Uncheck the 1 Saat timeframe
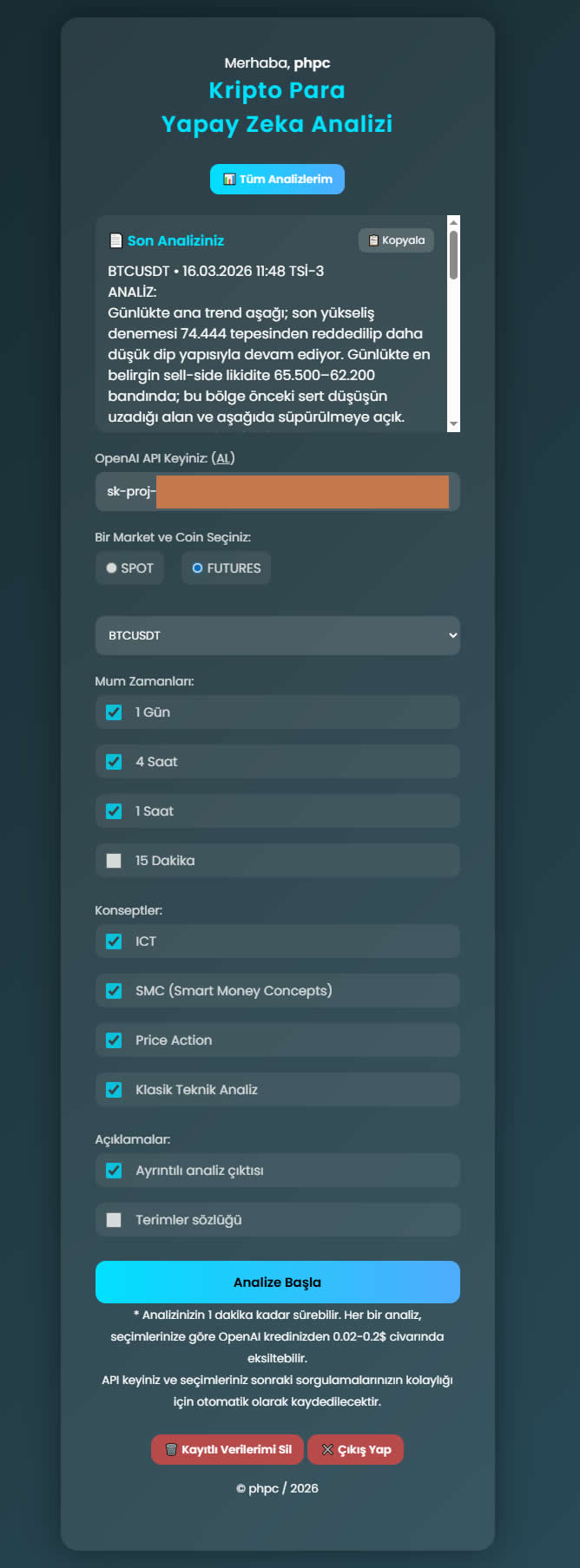The width and height of the screenshot is (580, 1568). coord(114,811)
